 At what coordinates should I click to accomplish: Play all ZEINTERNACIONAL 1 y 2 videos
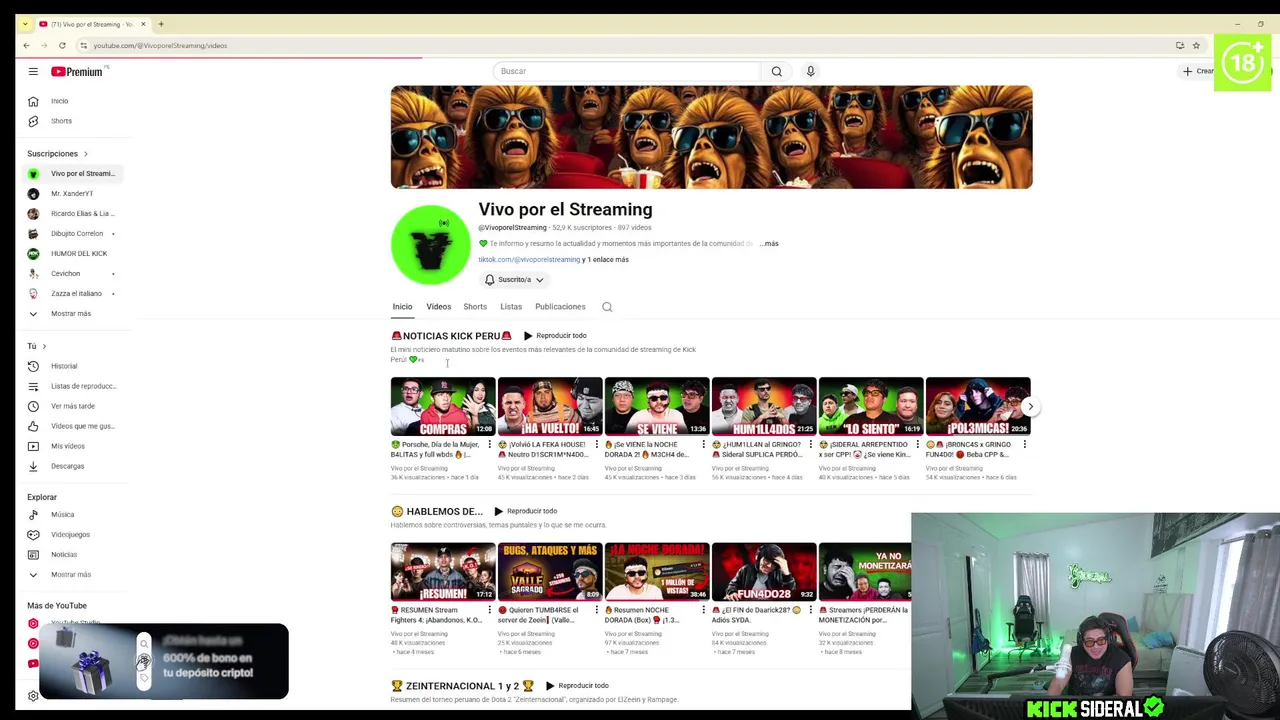coord(577,686)
